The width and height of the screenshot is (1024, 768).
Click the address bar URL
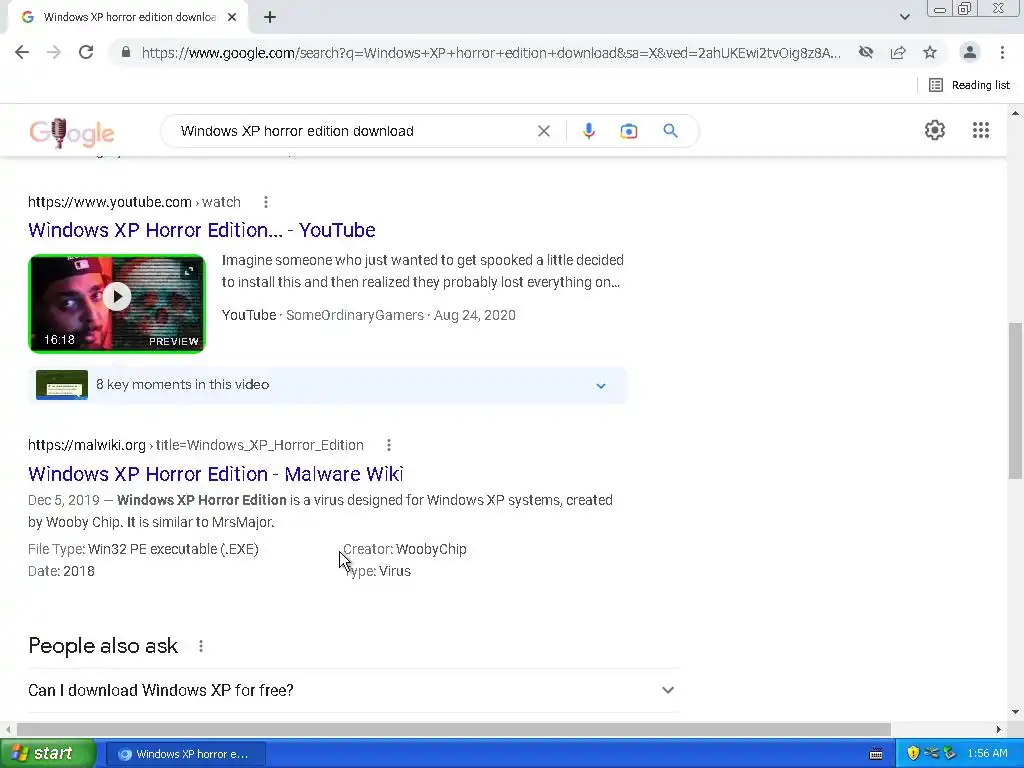pos(491,53)
